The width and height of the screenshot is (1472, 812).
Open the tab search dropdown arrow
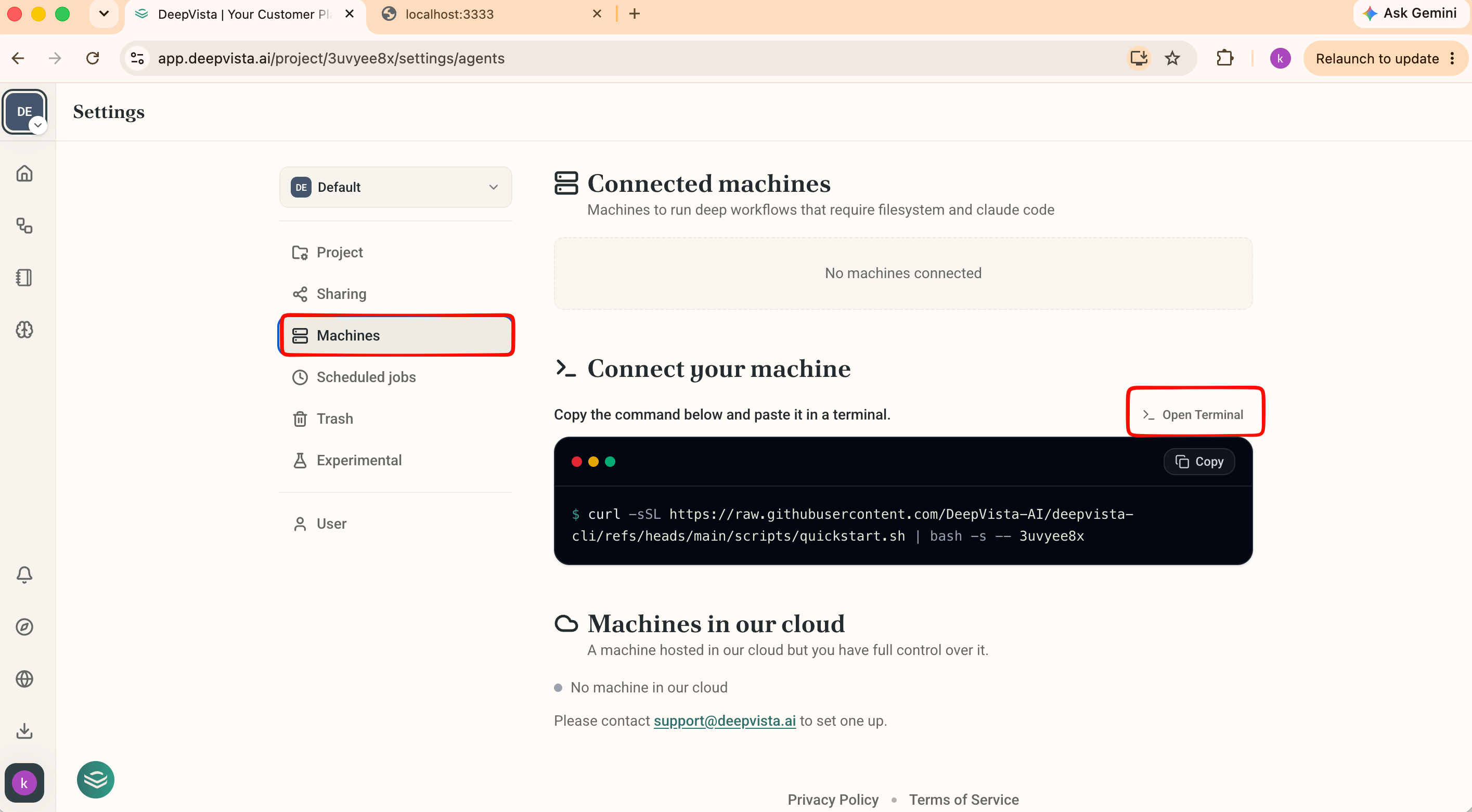coord(104,13)
